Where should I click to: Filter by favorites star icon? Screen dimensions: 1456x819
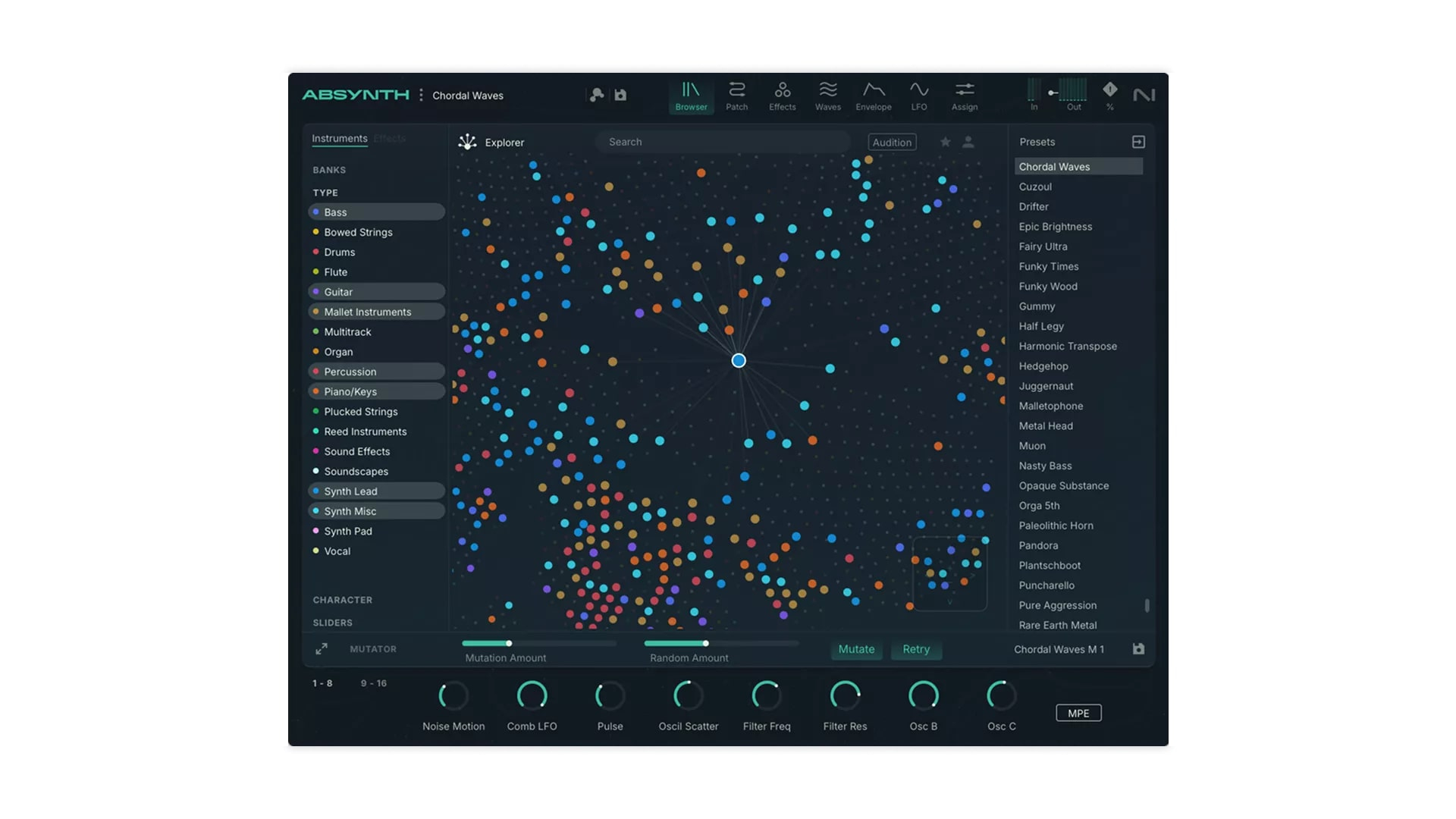pos(945,142)
